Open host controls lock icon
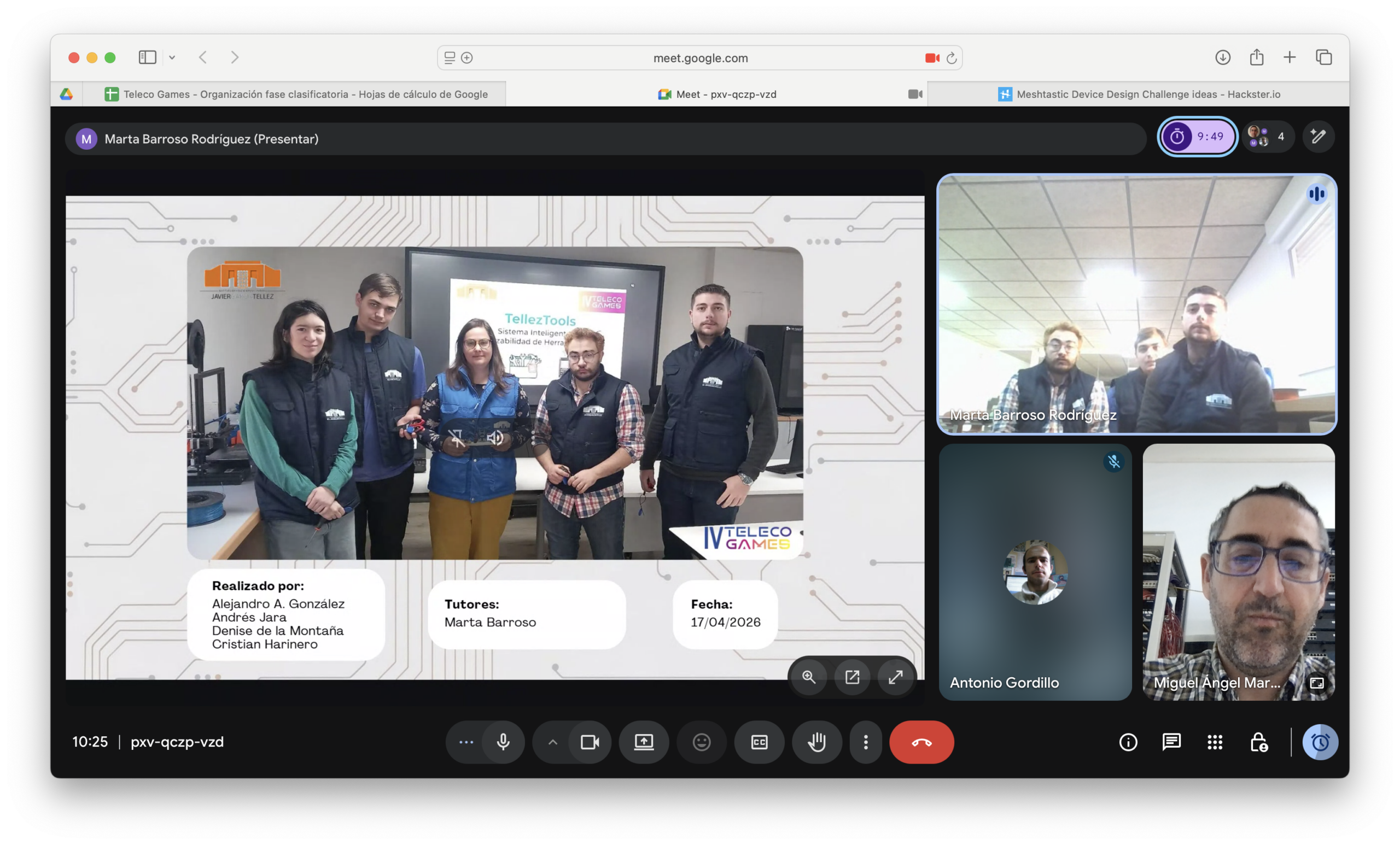1400x845 pixels. (1258, 742)
